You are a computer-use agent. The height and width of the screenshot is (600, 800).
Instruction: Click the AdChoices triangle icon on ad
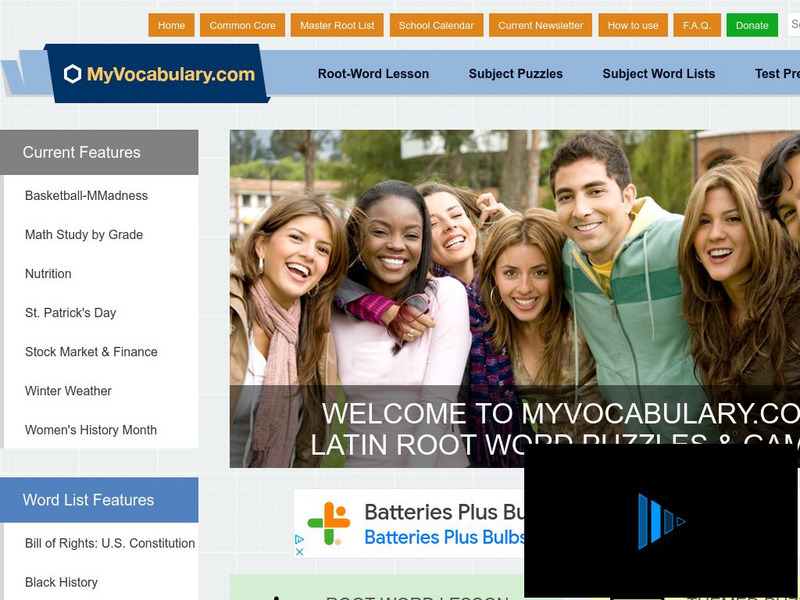pyautogui.click(x=299, y=539)
